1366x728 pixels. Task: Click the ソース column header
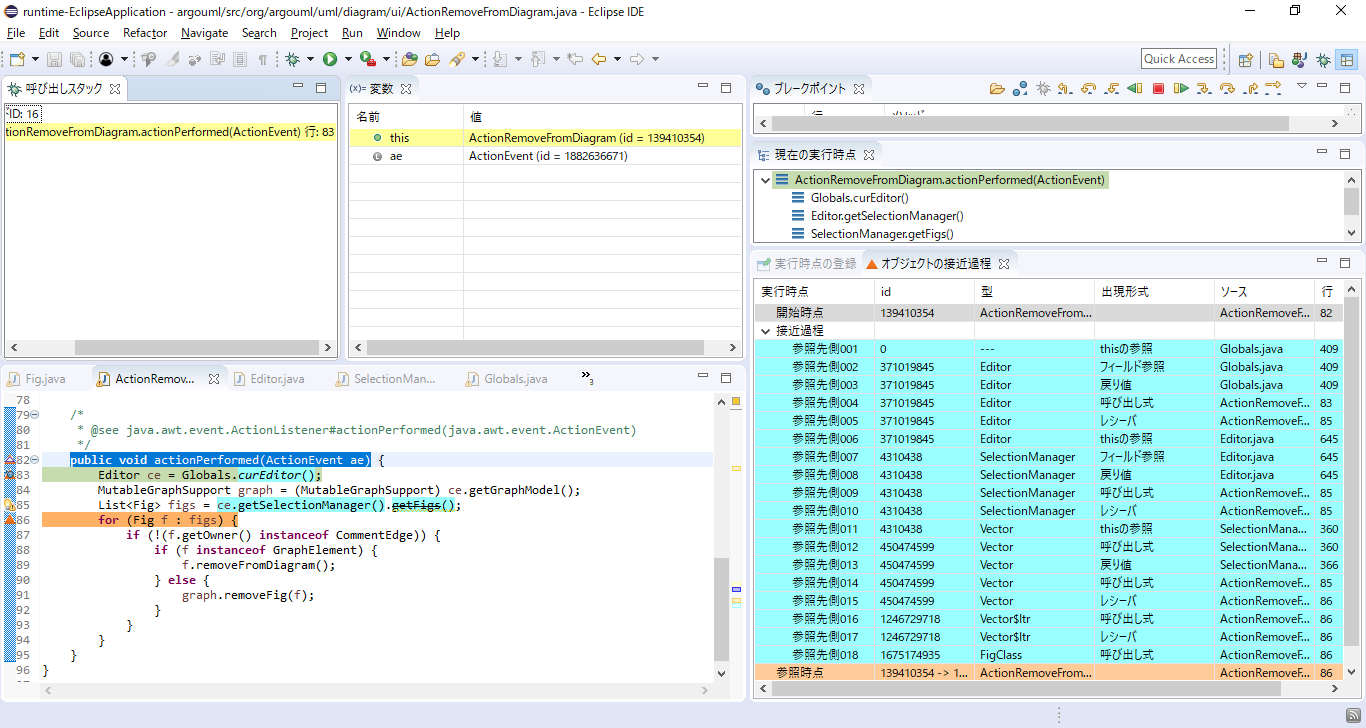1264,292
